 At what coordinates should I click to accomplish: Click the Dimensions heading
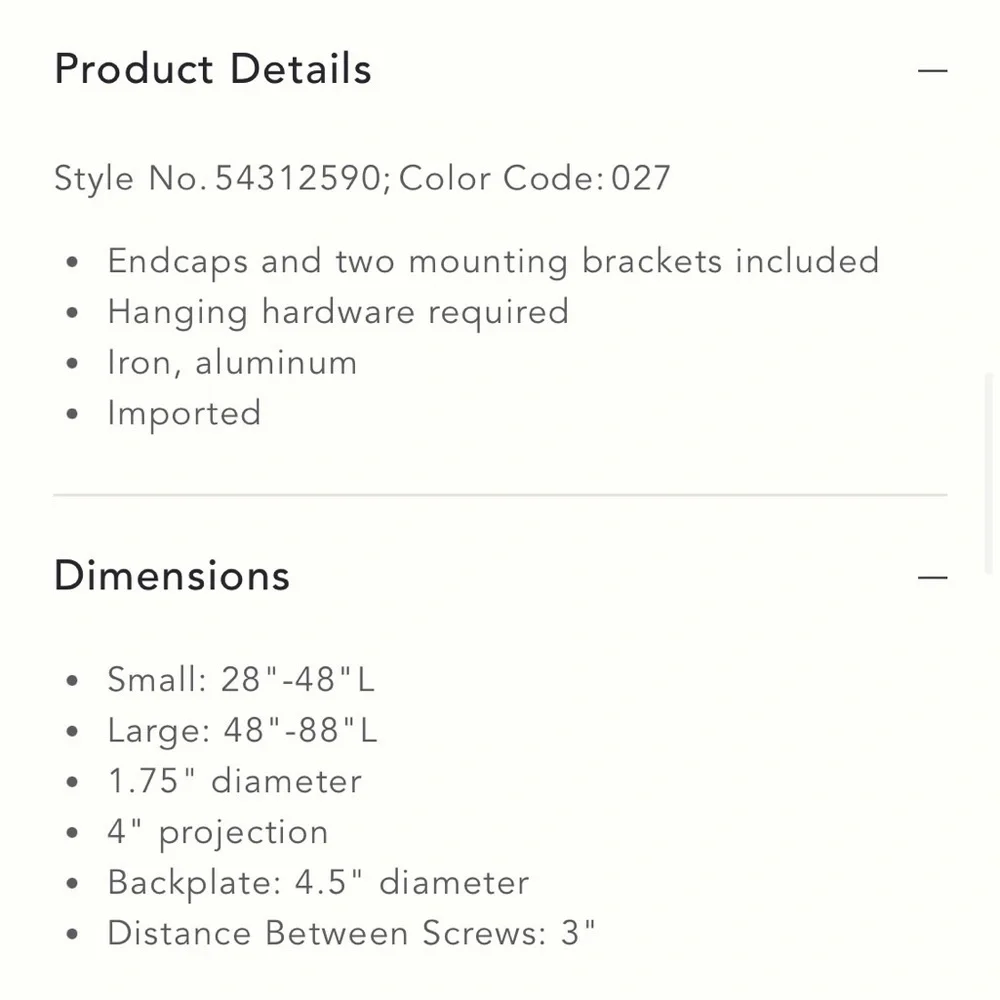(x=172, y=575)
